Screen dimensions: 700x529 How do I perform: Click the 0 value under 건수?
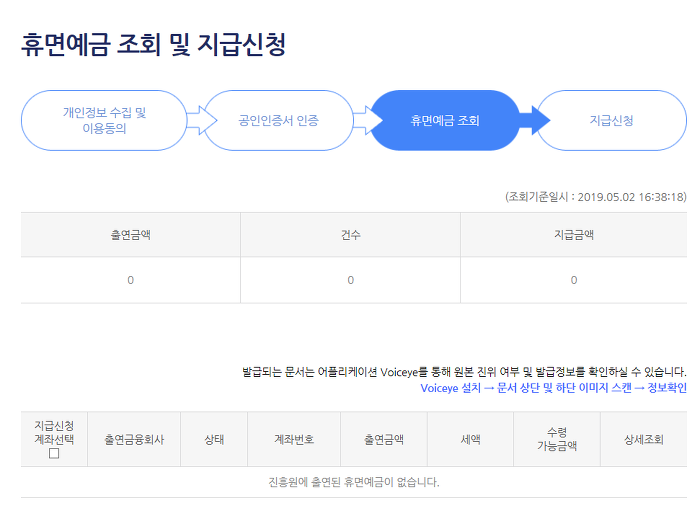pos(350,280)
